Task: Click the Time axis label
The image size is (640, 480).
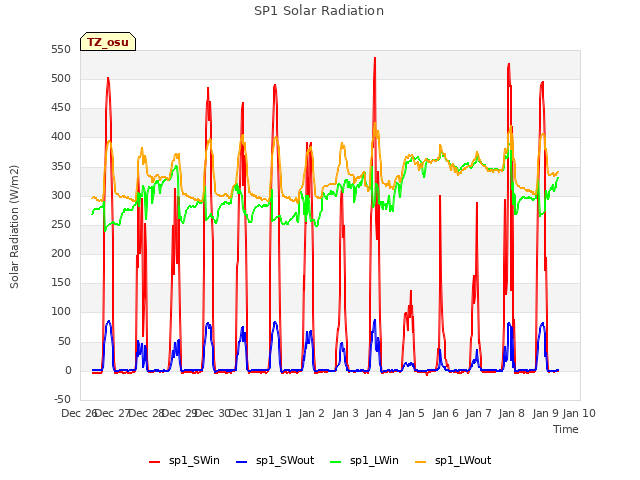Action: click(x=566, y=429)
